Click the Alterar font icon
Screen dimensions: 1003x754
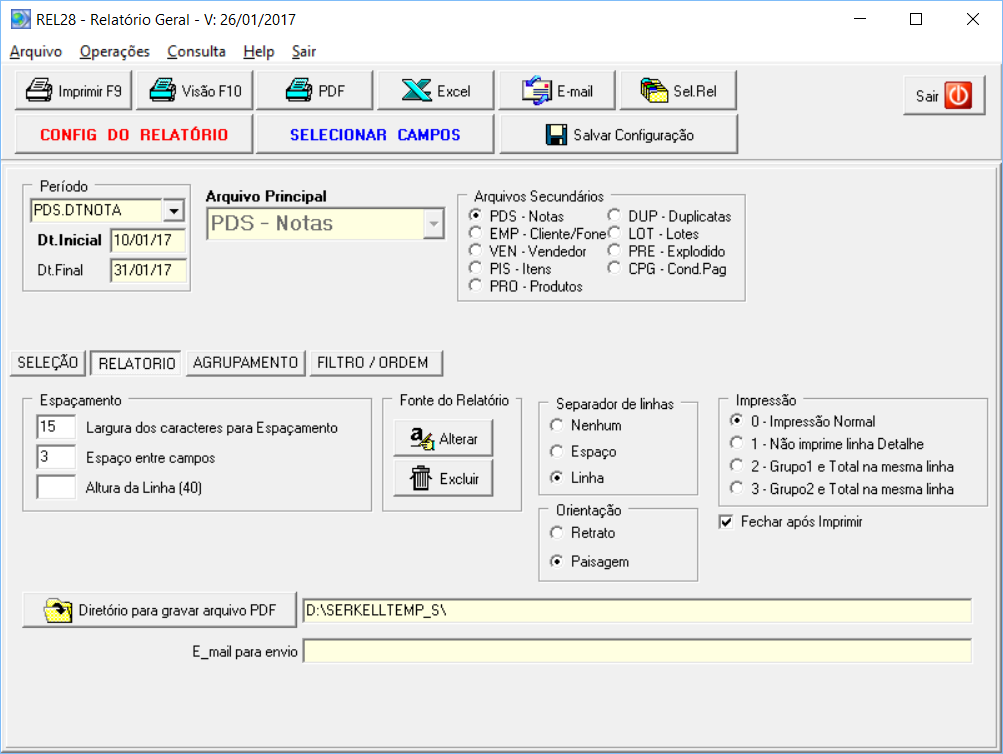tap(422, 438)
